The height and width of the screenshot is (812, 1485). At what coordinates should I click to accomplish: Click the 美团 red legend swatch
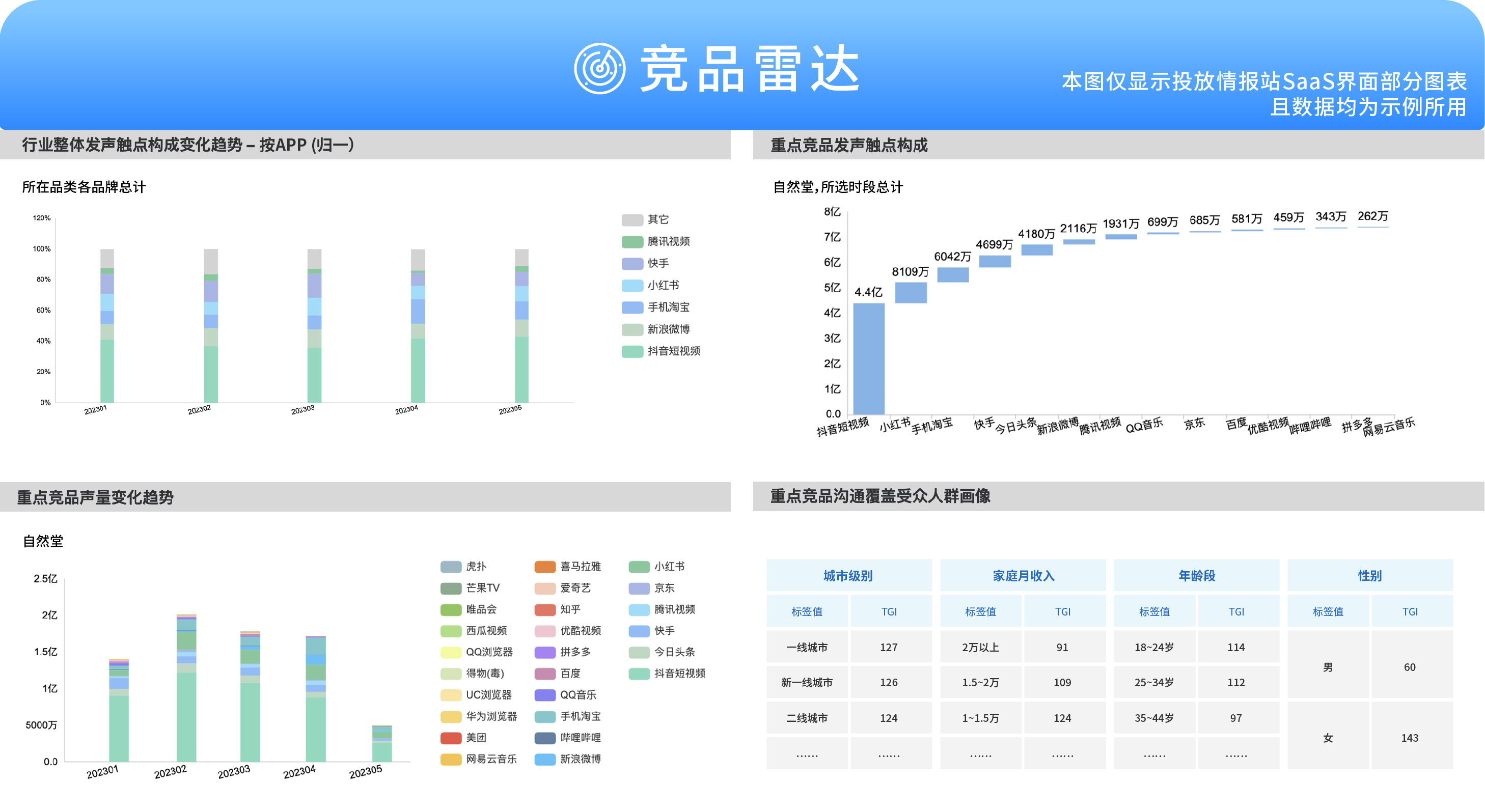(451, 738)
